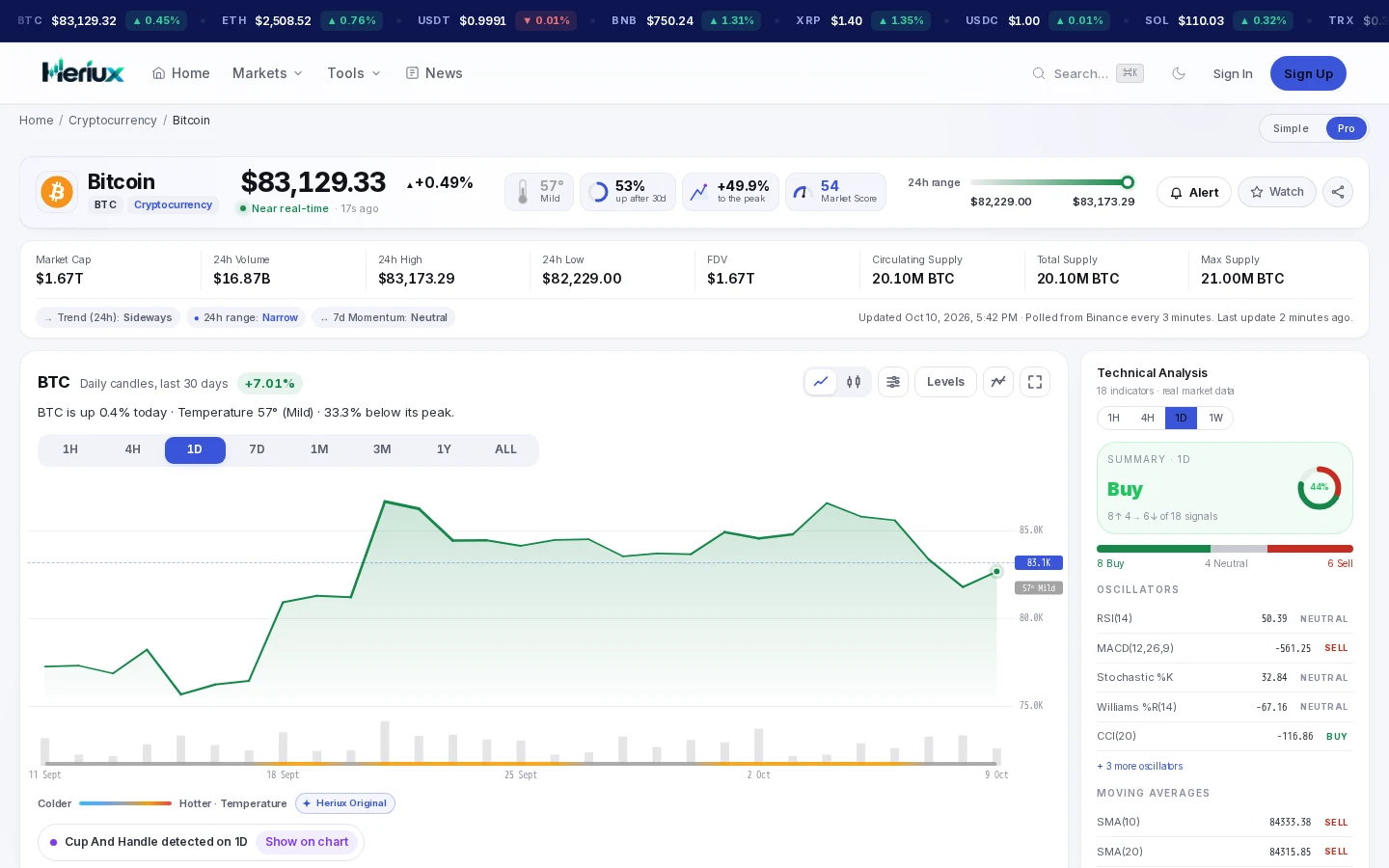Go to Home in navbar
1389x868 pixels.
click(181, 73)
